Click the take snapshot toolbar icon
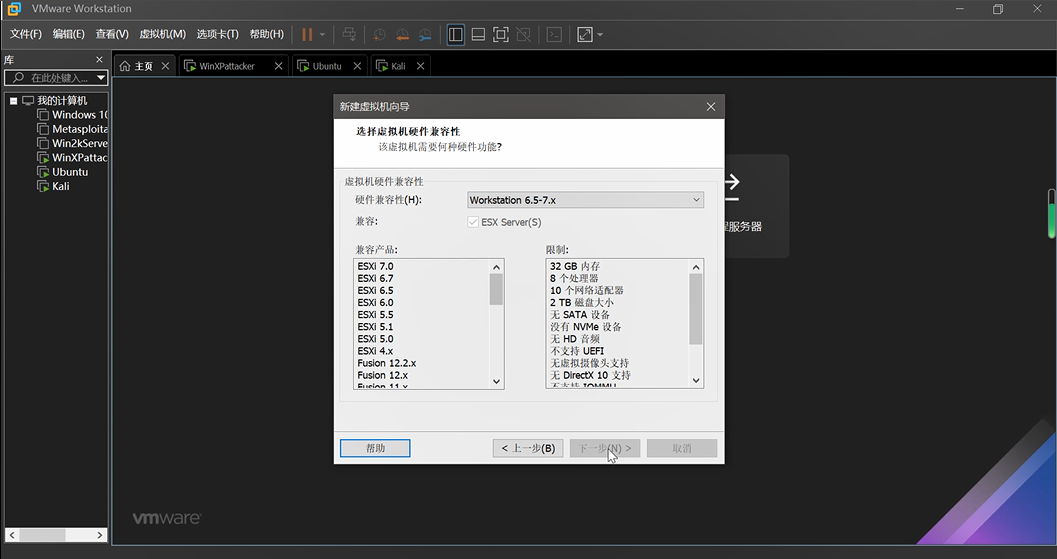This screenshot has width=1057, height=559. pyautogui.click(x=380, y=34)
